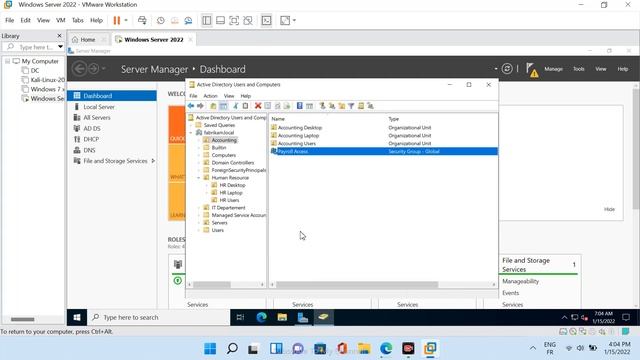
Task: Open Office app from host taskbar
Action: [342, 349]
